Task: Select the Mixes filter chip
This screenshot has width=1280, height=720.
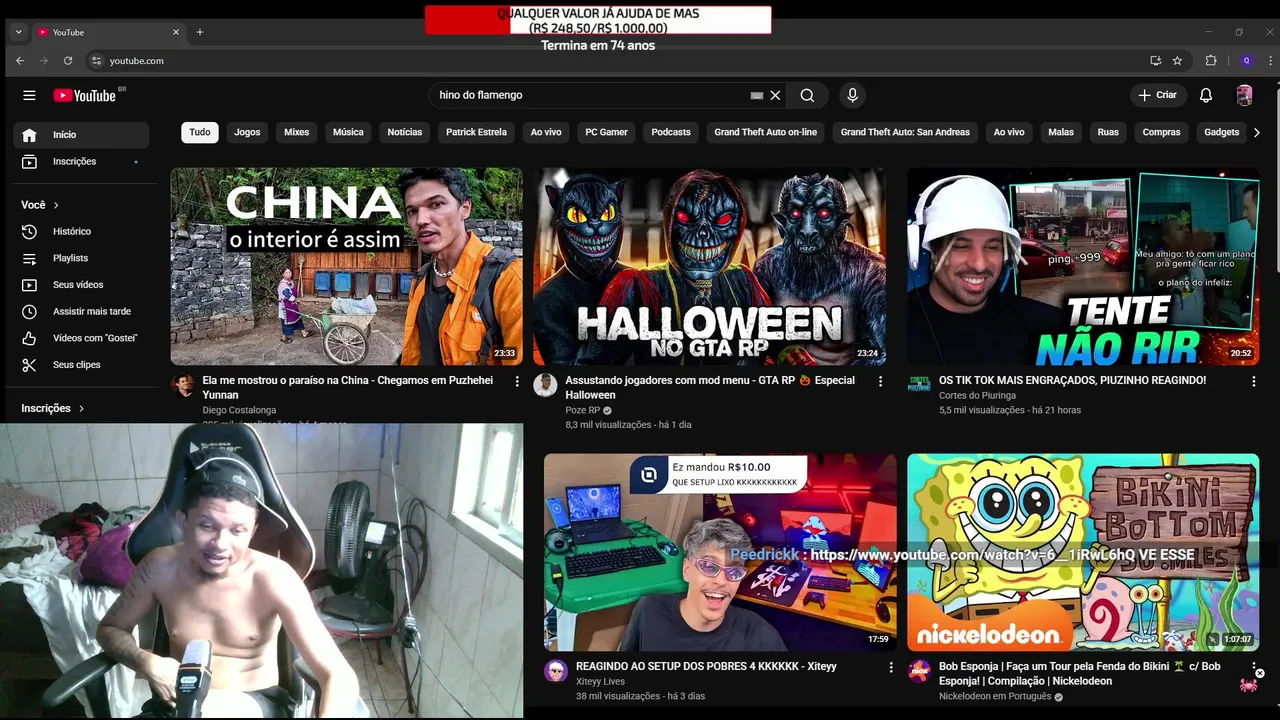Action: (x=296, y=132)
